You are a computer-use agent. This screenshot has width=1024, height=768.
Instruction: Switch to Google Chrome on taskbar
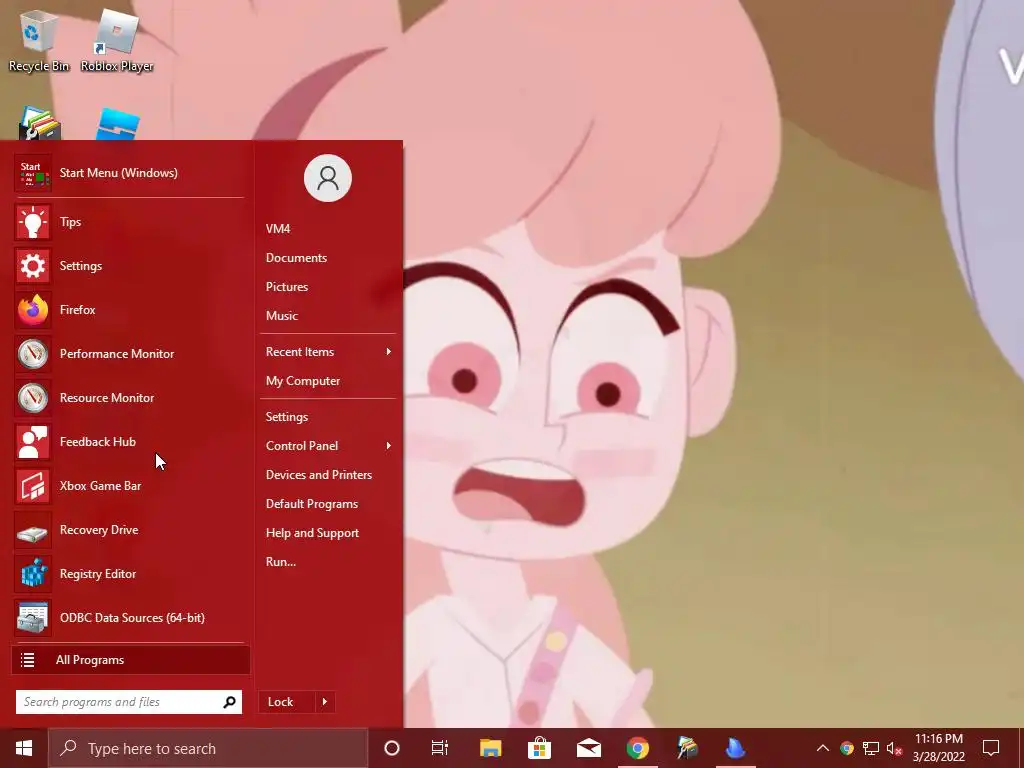(x=638, y=748)
